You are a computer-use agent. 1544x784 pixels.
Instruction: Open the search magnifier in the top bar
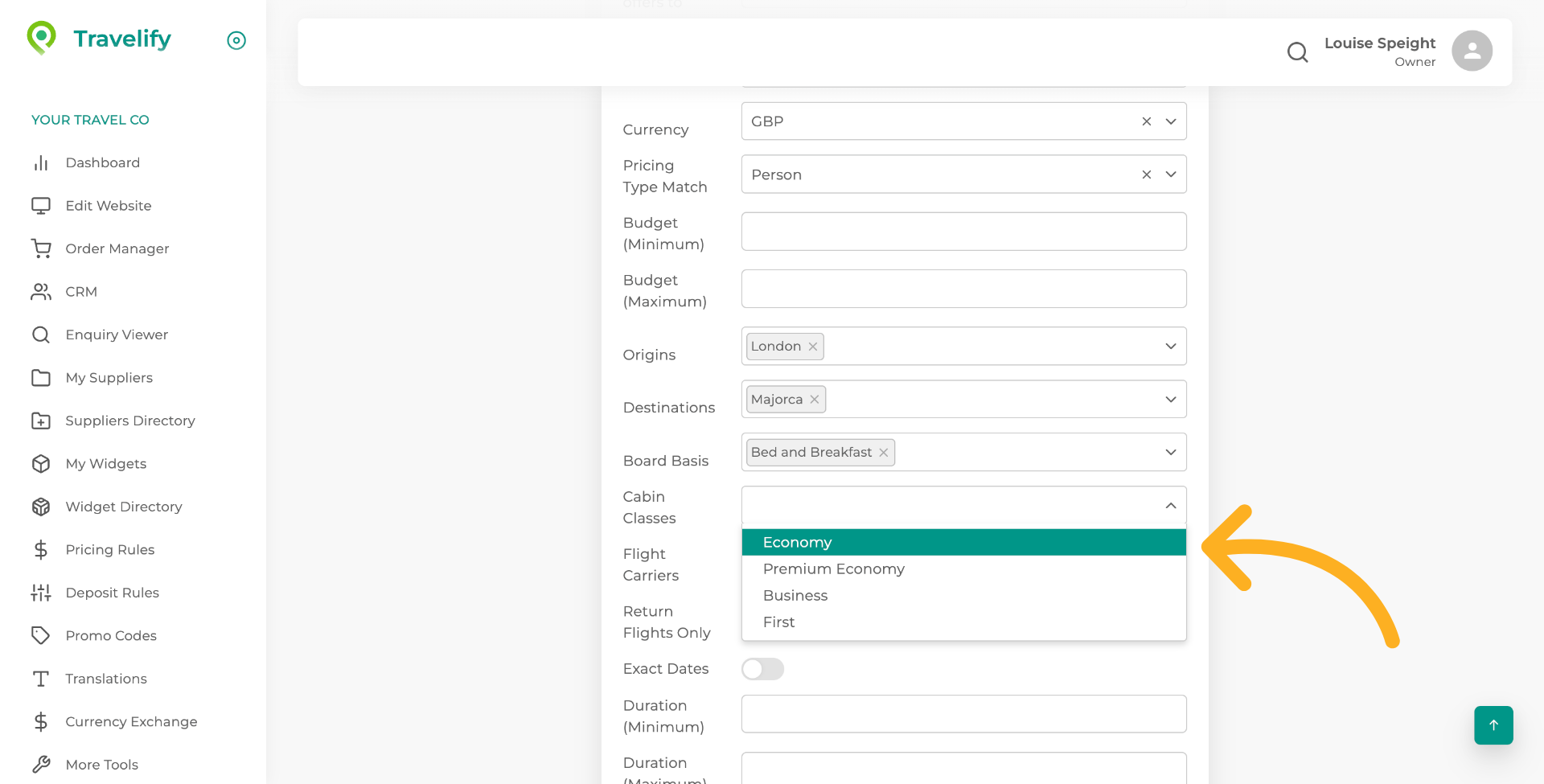pos(1296,51)
